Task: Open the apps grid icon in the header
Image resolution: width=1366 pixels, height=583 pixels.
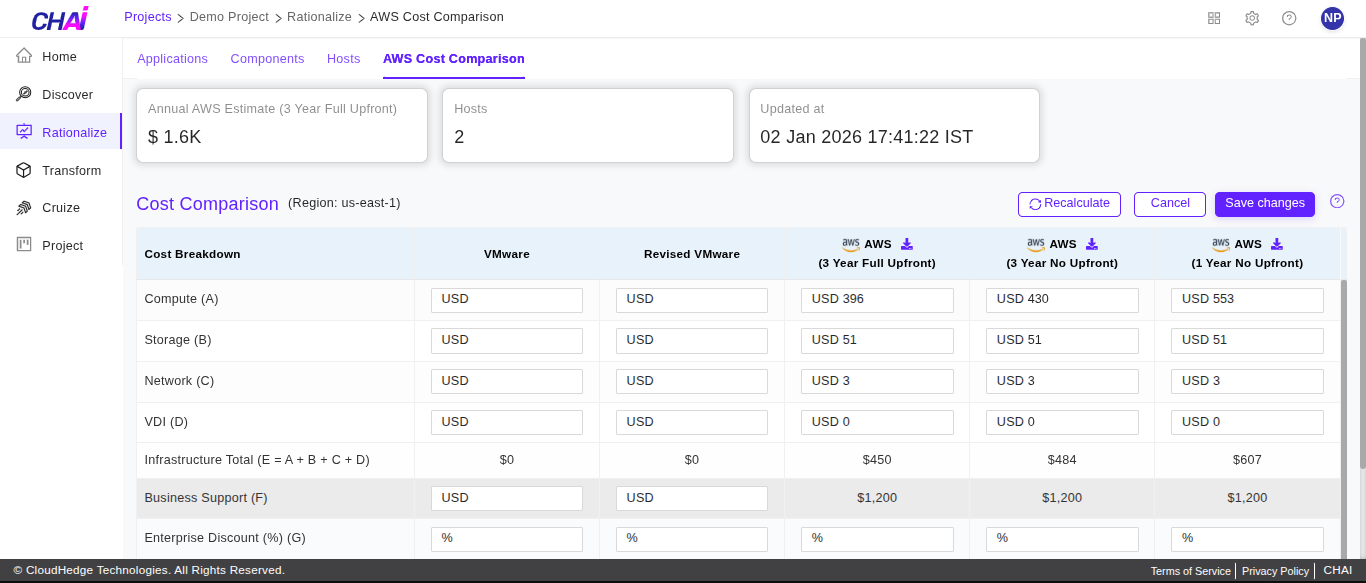Action: [1214, 17]
